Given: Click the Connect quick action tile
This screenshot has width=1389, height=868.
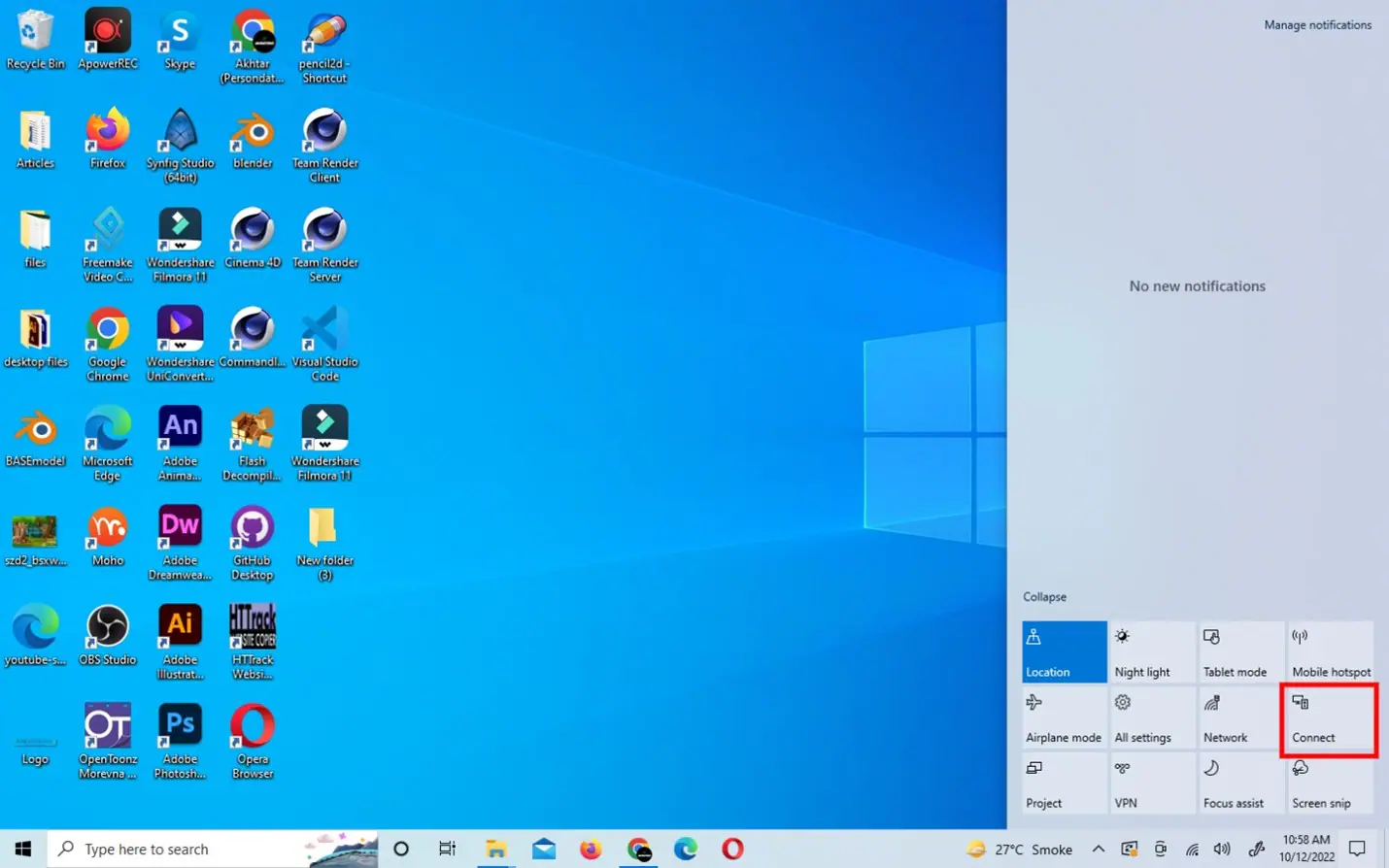Looking at the screenshot, I should point(1331,718).
